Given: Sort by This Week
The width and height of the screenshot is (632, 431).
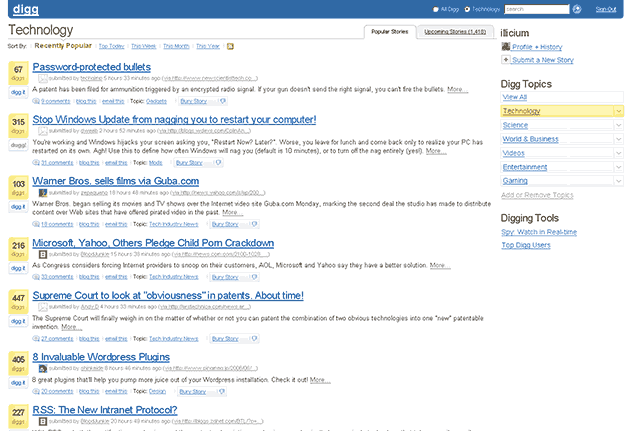Looking at the screenshot, I should pos(143,46).
